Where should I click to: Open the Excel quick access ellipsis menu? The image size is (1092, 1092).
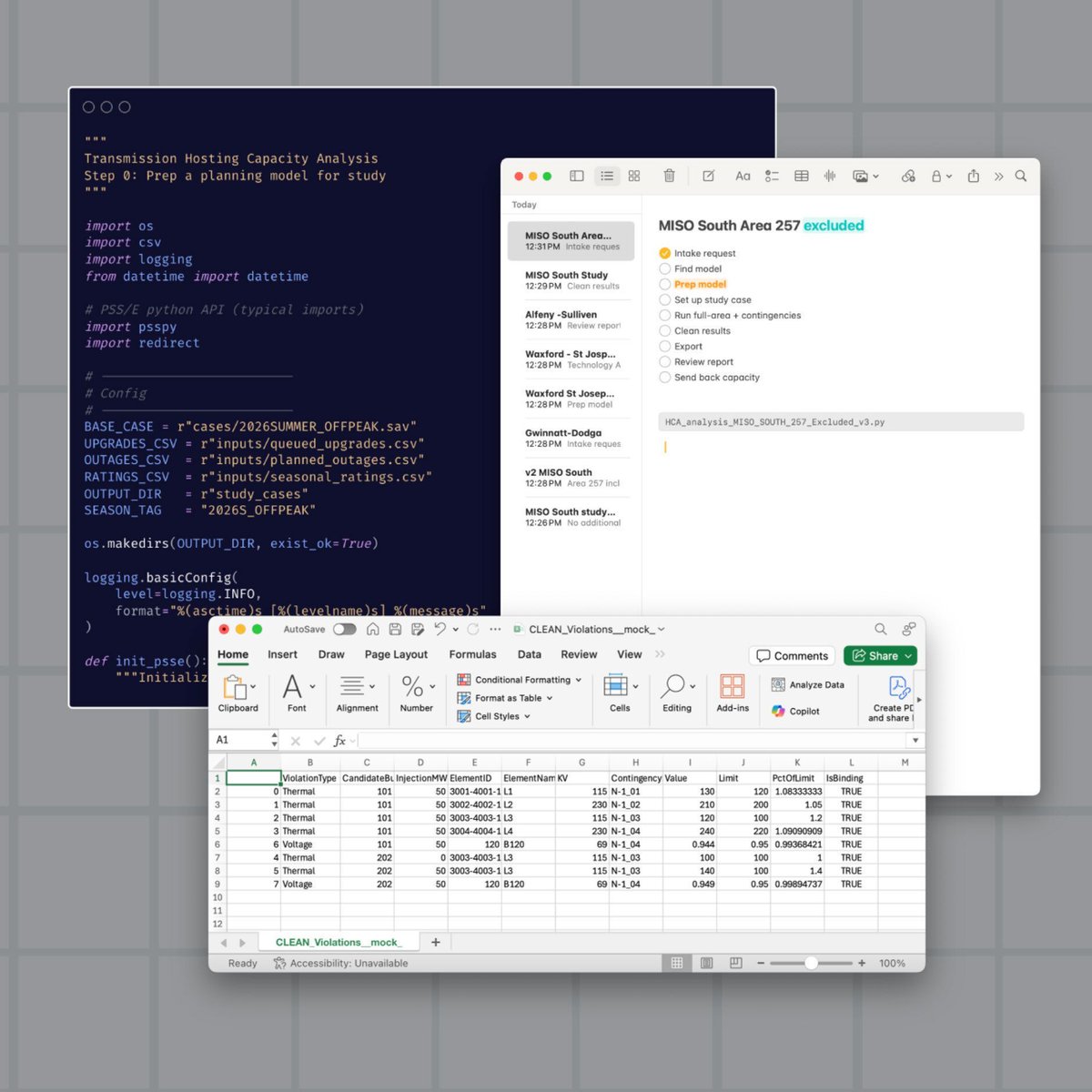click(x=495, y=629)
